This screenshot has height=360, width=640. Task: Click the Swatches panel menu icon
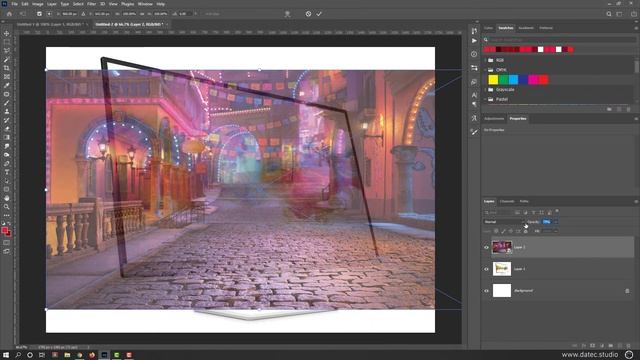tap(636, 28)
